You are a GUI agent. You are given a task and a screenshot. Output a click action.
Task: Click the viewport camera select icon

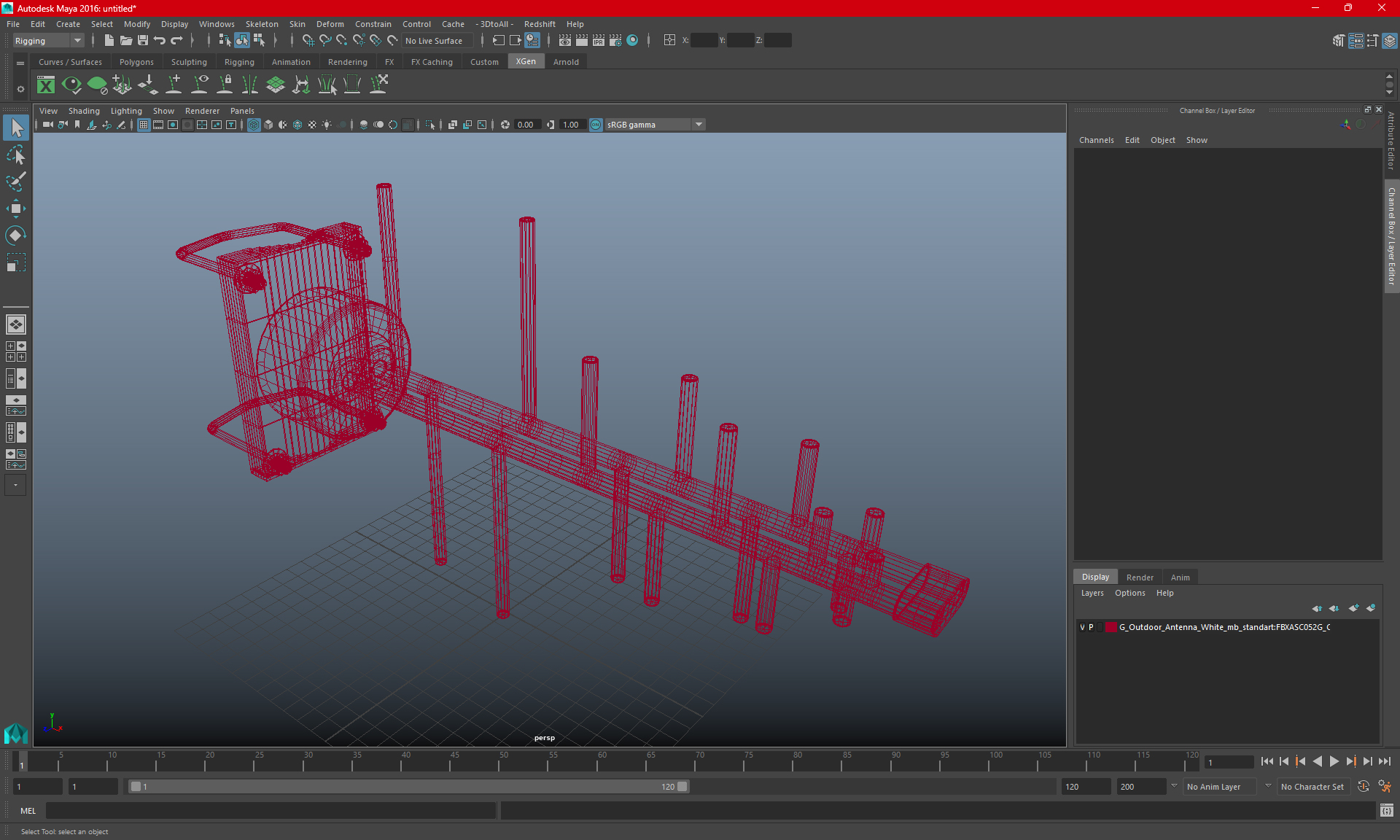click(x=47, y=125)
